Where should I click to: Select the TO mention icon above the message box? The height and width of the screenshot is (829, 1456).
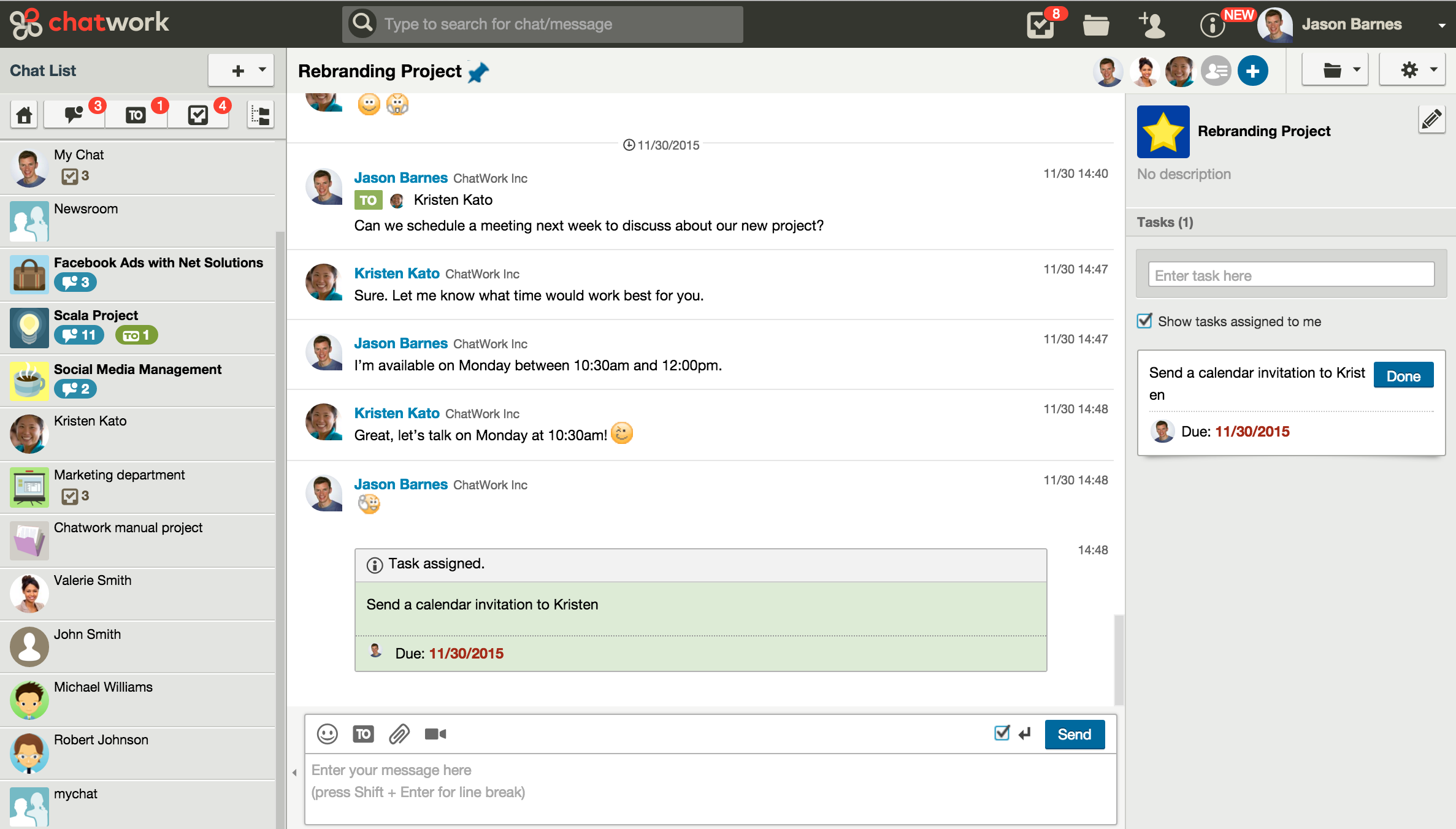(363, 733)
